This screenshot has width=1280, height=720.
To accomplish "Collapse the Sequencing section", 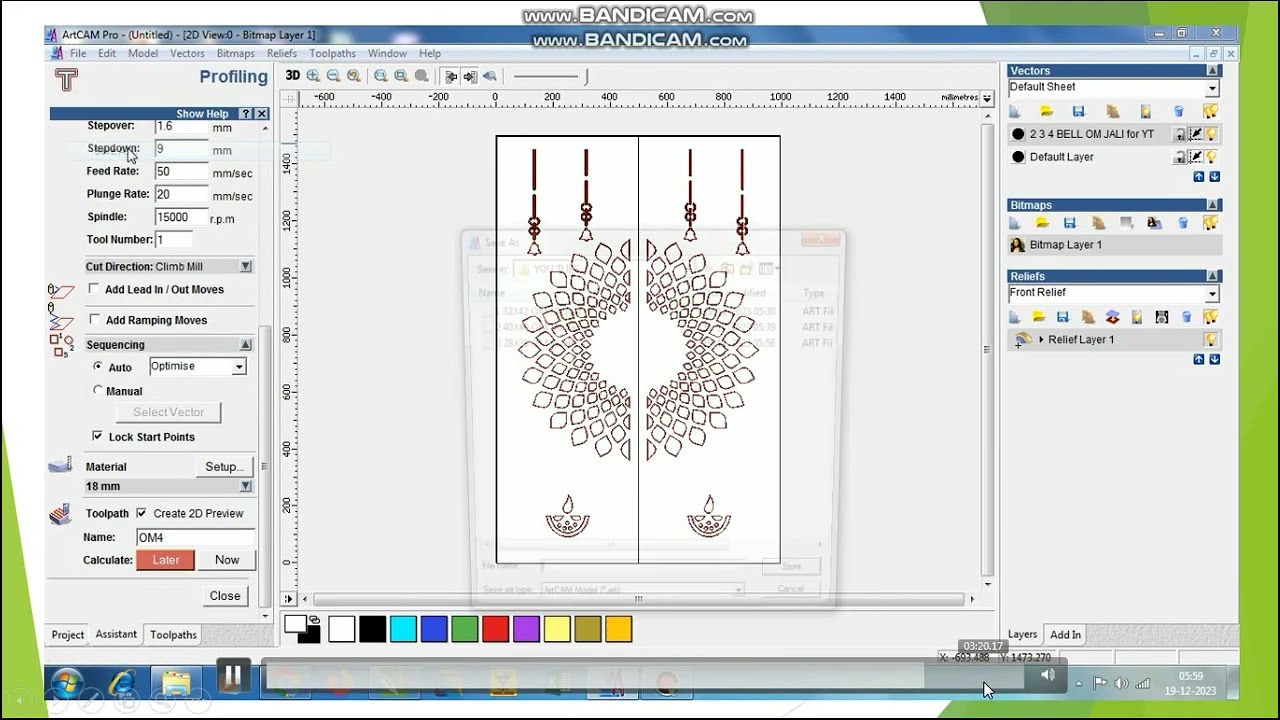I will [245, 345].
